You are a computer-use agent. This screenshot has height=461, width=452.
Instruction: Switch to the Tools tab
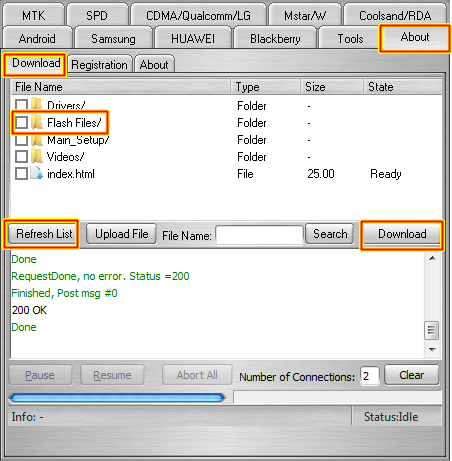350,38
